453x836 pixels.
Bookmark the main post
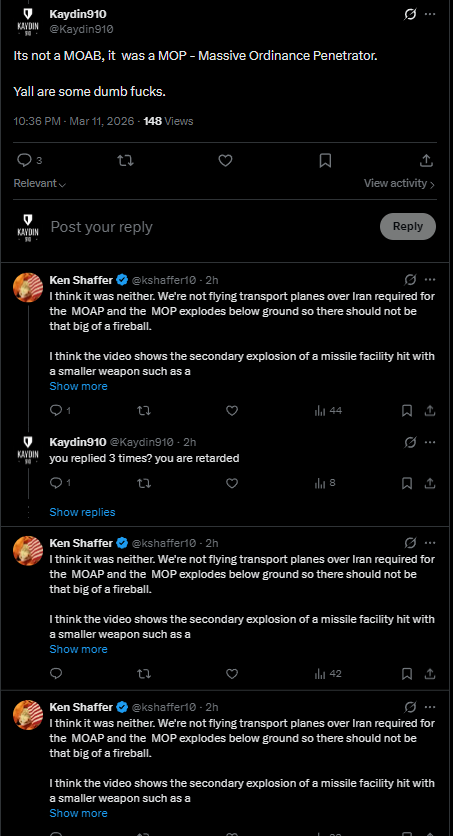[325, 160]
